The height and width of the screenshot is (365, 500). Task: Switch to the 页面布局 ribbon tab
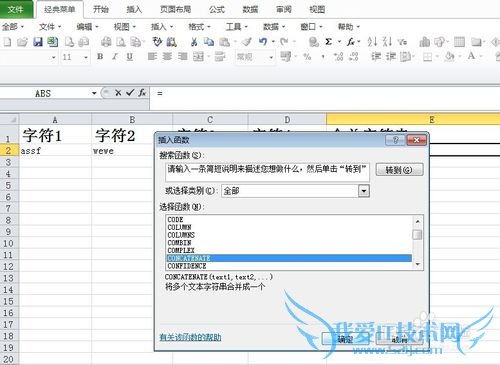click(x=175, y=9)
